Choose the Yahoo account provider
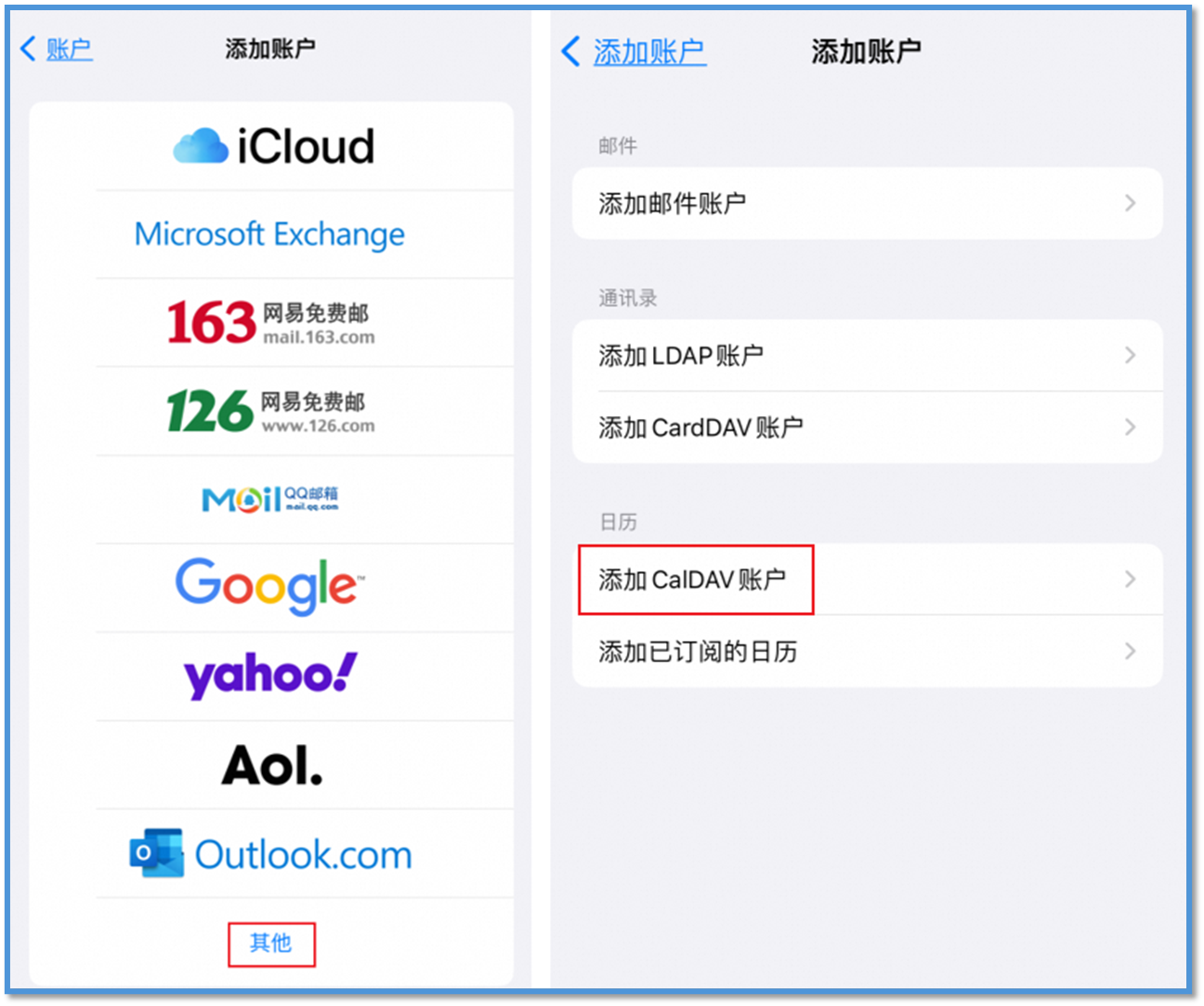 tap(272, 676)
